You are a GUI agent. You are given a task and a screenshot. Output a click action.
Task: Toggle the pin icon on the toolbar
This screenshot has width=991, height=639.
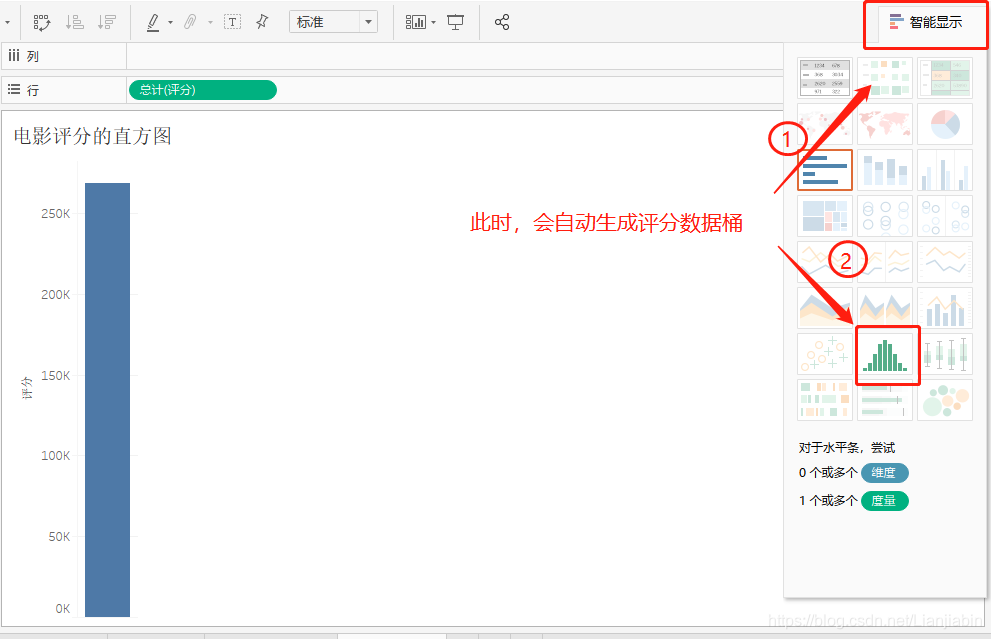coord(263,21)
